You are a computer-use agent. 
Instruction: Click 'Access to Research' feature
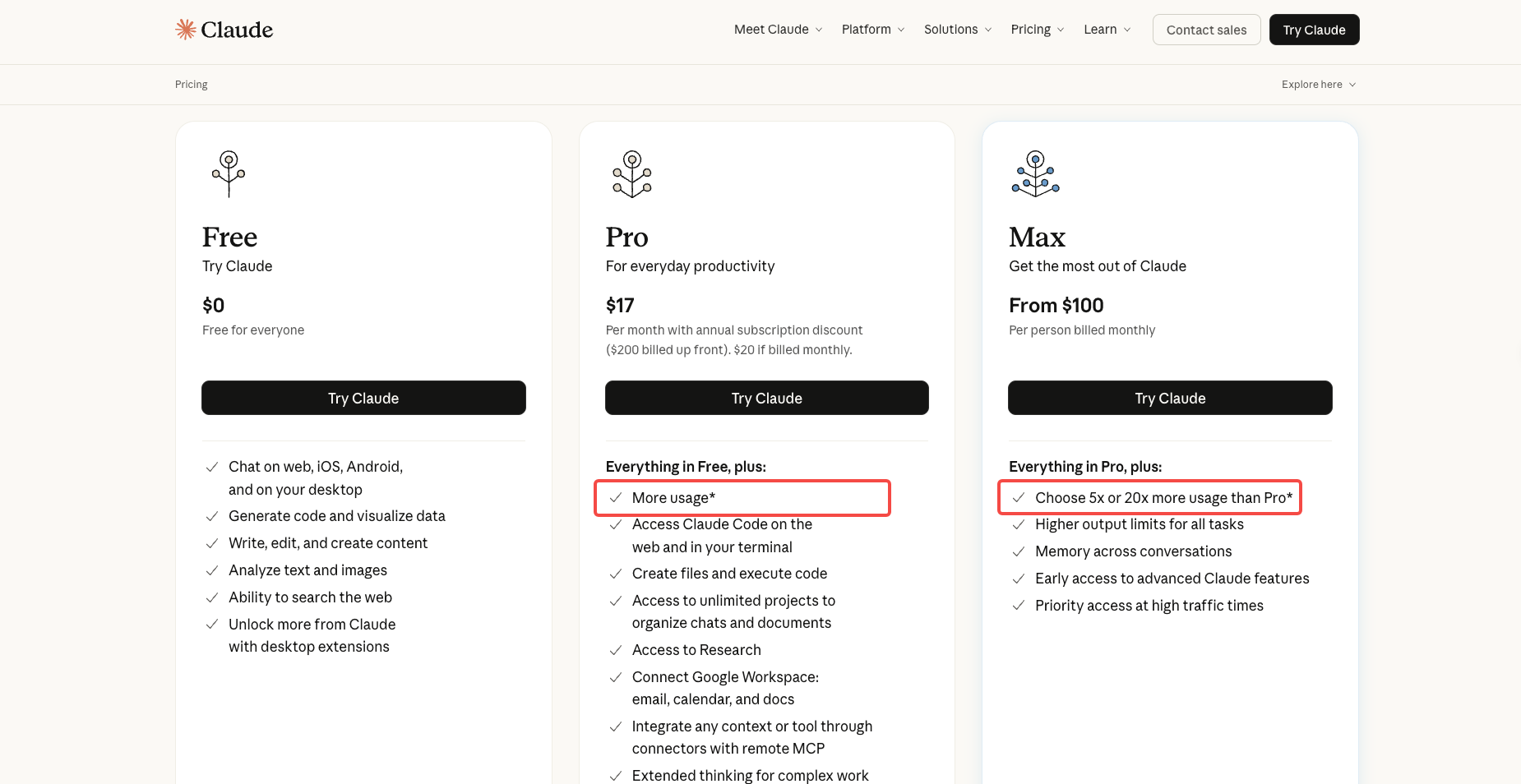coord(696,650)
